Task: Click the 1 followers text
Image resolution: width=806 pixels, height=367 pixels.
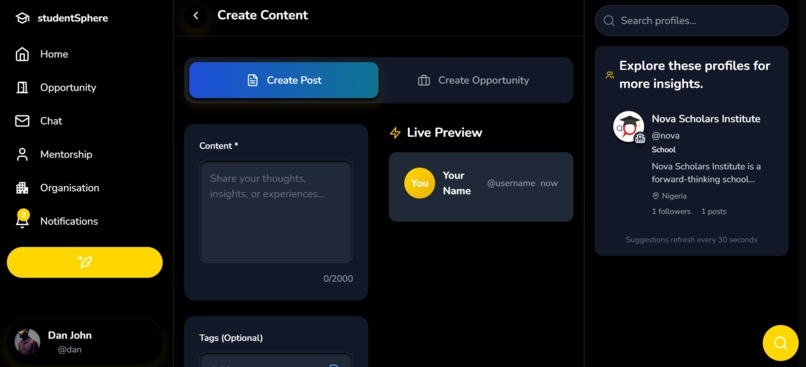Action: [671, 211]
